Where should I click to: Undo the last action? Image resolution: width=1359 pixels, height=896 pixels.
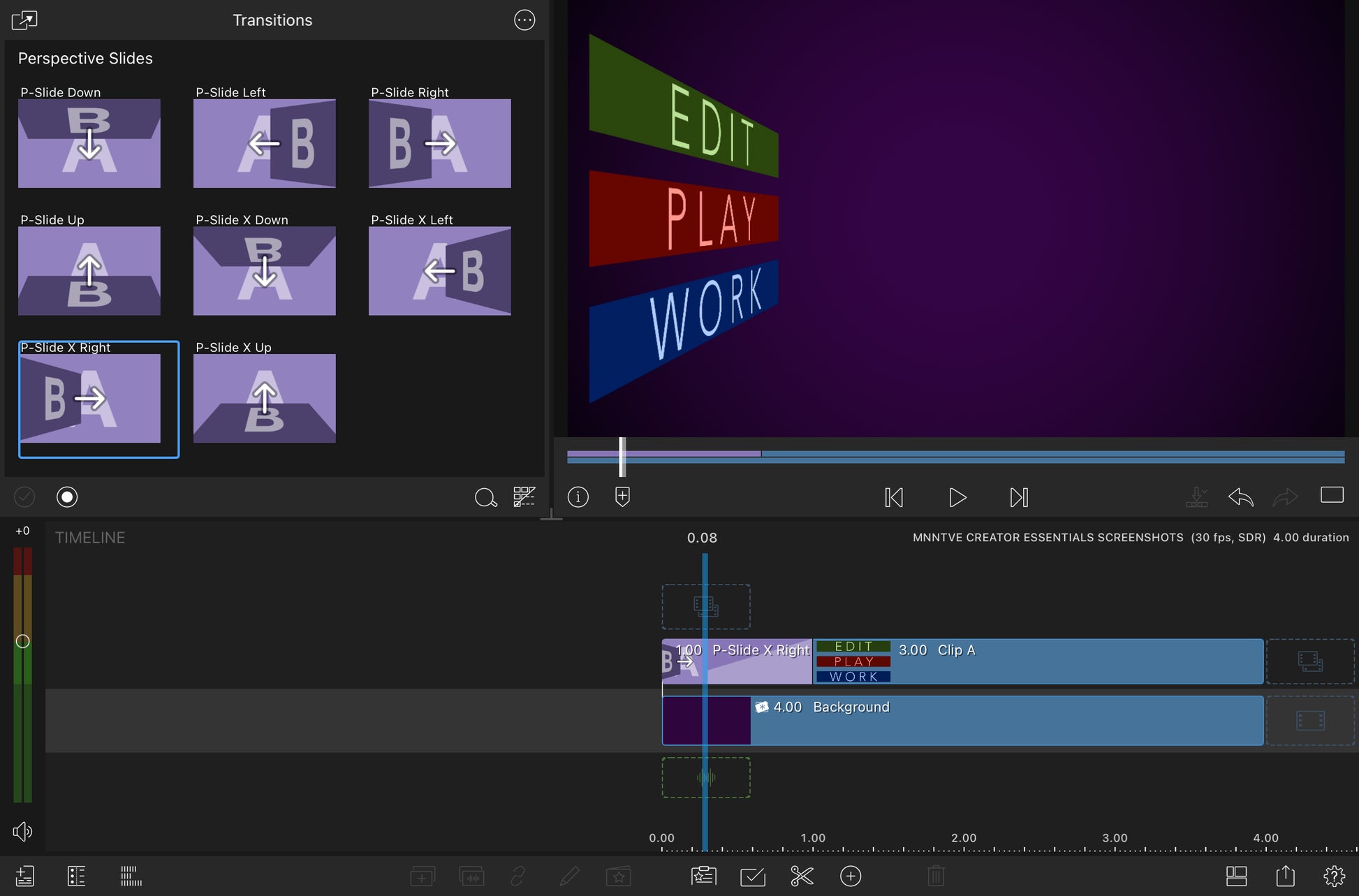pyautogui.click(x=1240, y=497)
